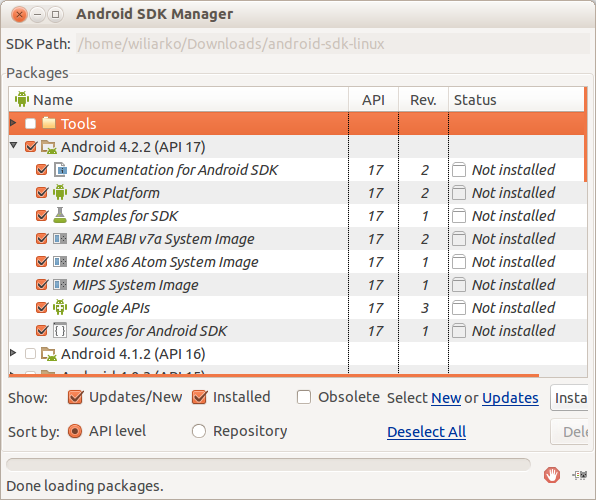Select the Repository sort radio button

[x=199, y=431]
